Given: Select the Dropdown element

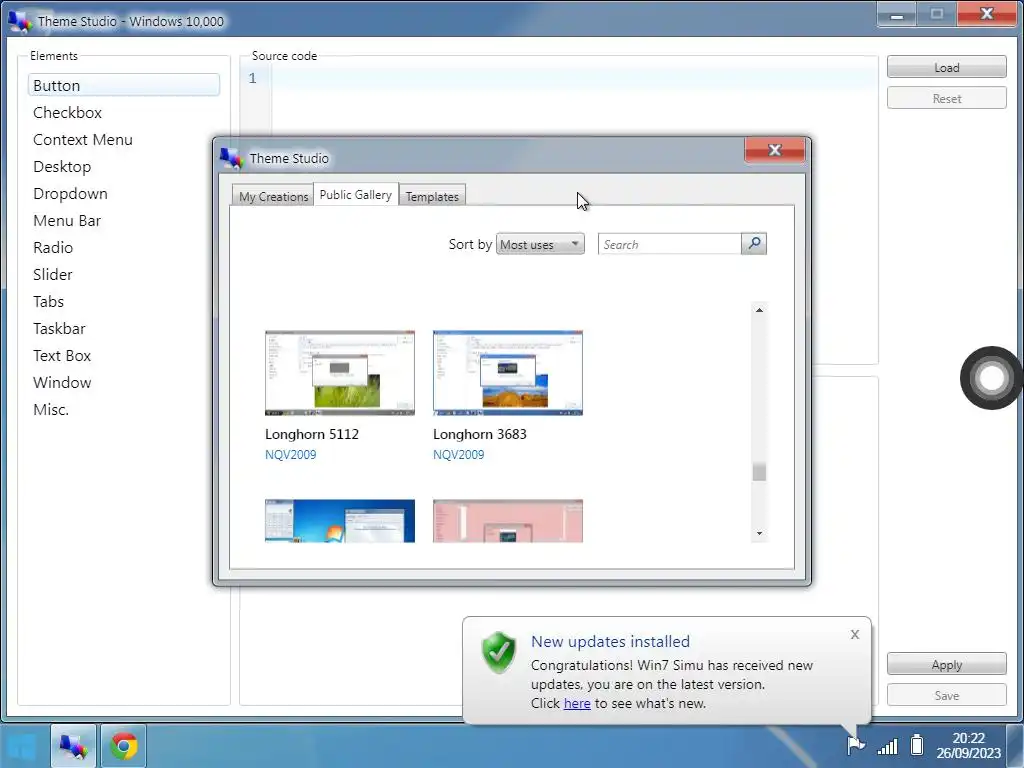Looking at the screenshot, I should coord(123,193).
